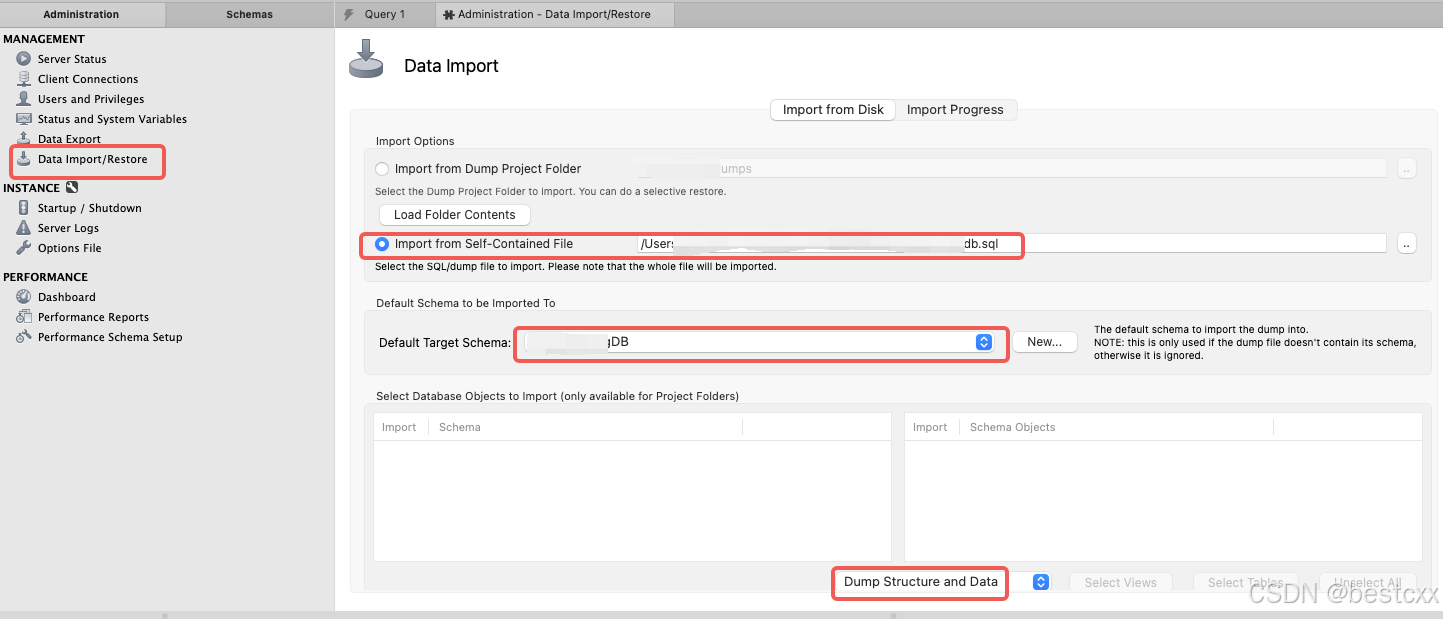Click the Server Status icon in sidebar
The image size is (1443, 619).
pyautogui.click(x=23, y=59)
